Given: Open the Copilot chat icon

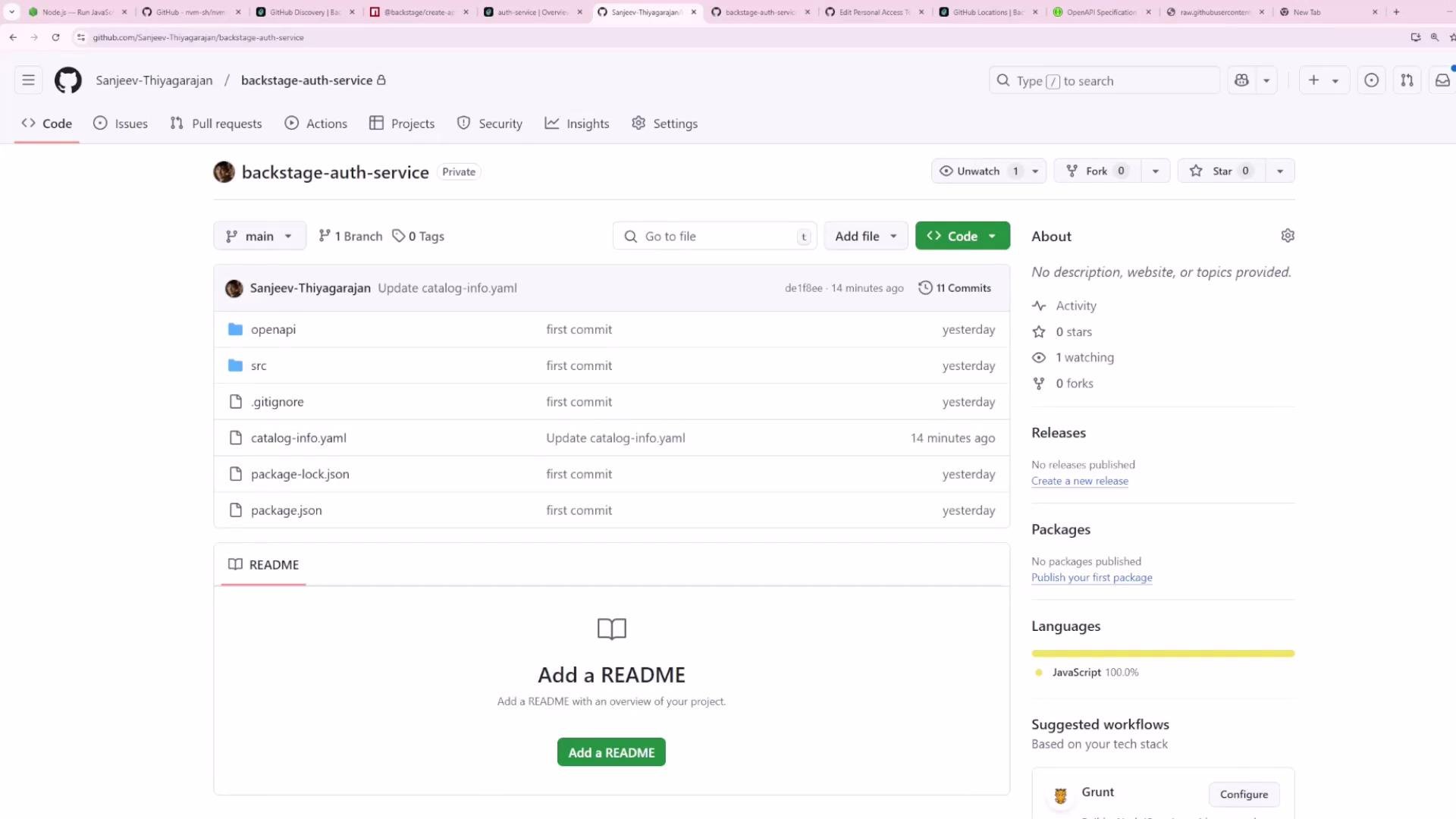Looking at the screenshot, I should (x=1241, y=80).
